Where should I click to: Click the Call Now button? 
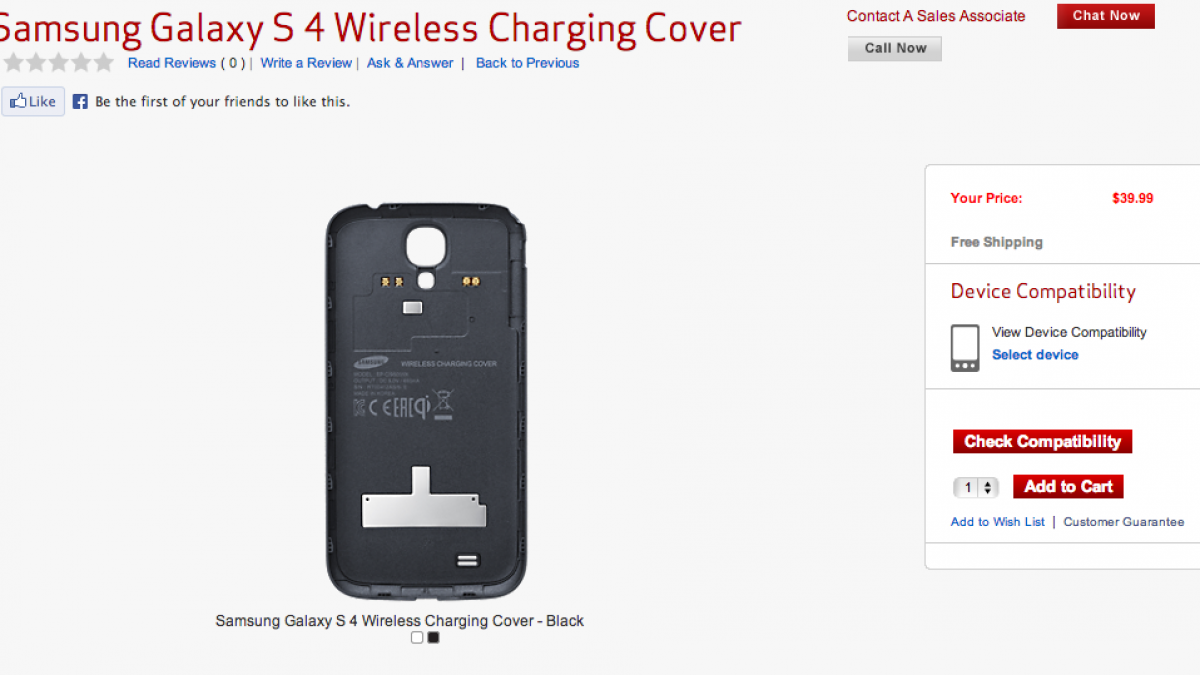click(895, 48)
